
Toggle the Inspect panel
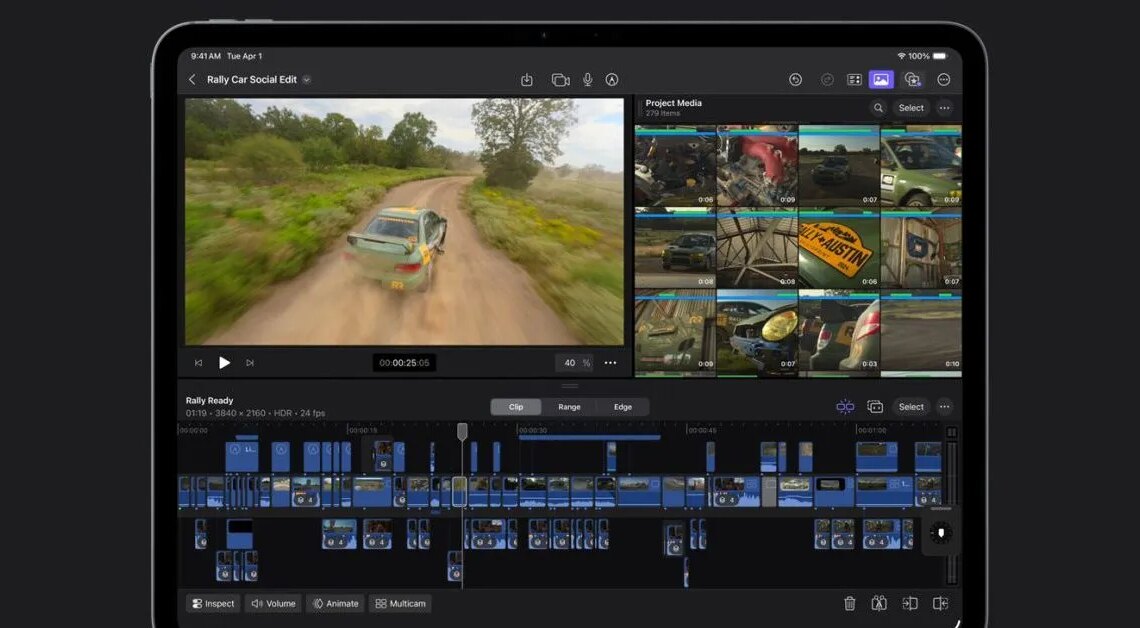(213, 603)
